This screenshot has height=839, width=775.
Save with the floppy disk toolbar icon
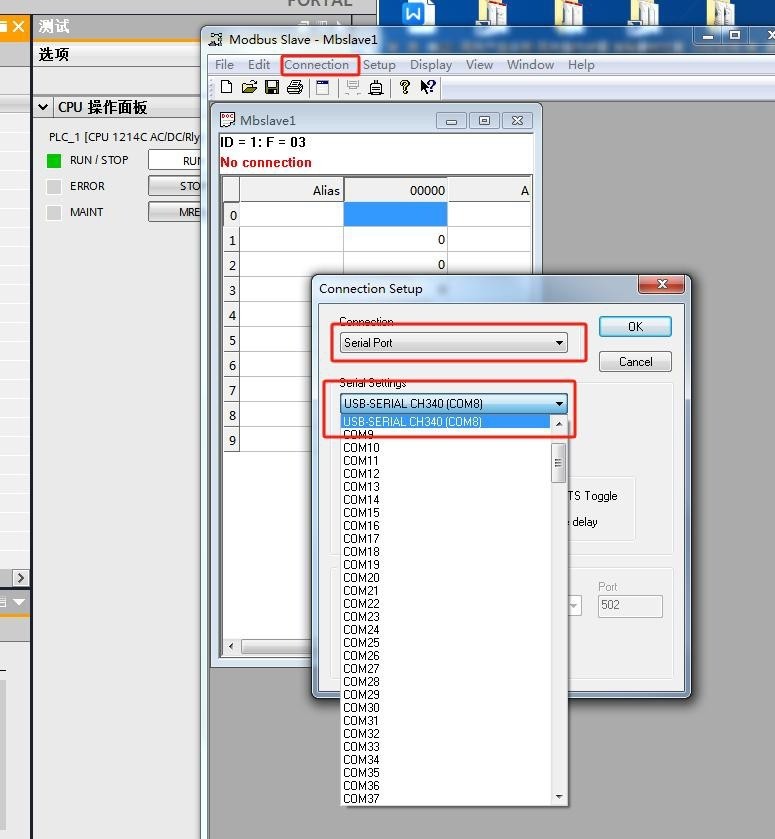[x=272, y=87]
